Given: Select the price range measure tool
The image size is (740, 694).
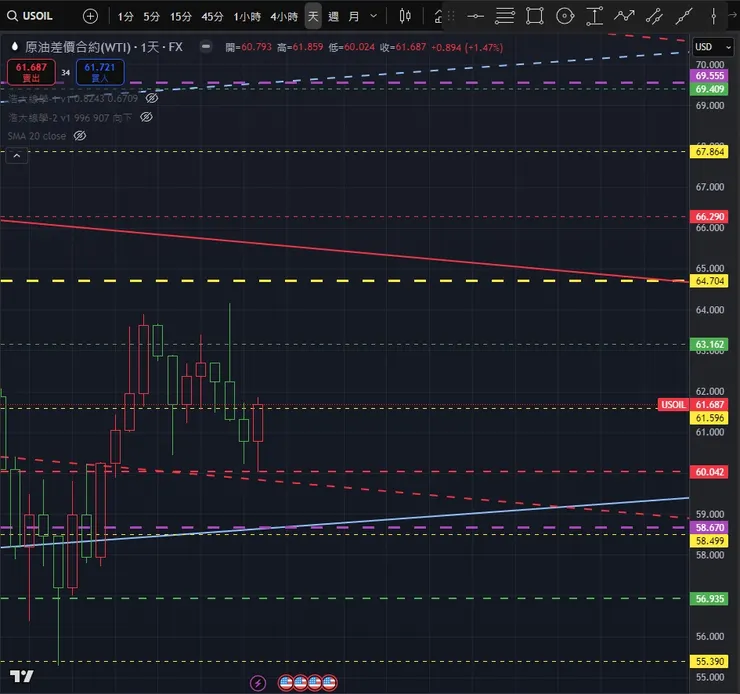Looking at the screenshot, I should [595, 16].
